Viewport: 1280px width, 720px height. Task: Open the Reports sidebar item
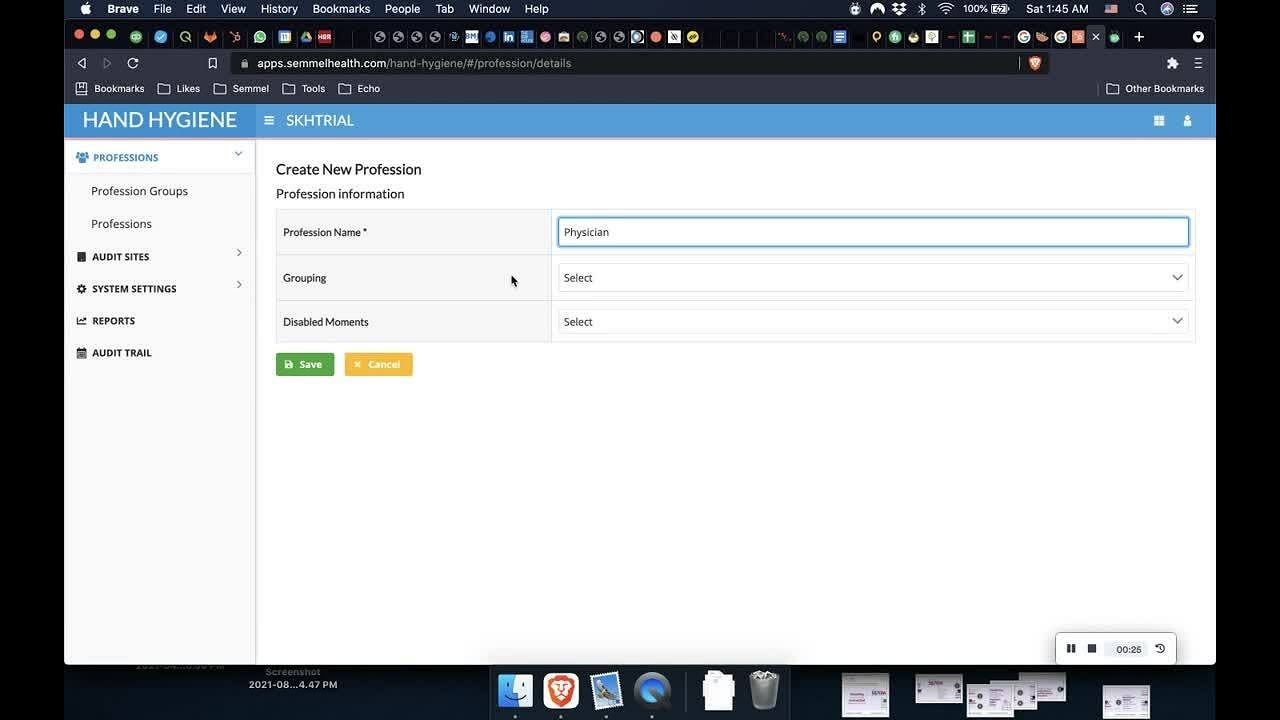[113, 321]
